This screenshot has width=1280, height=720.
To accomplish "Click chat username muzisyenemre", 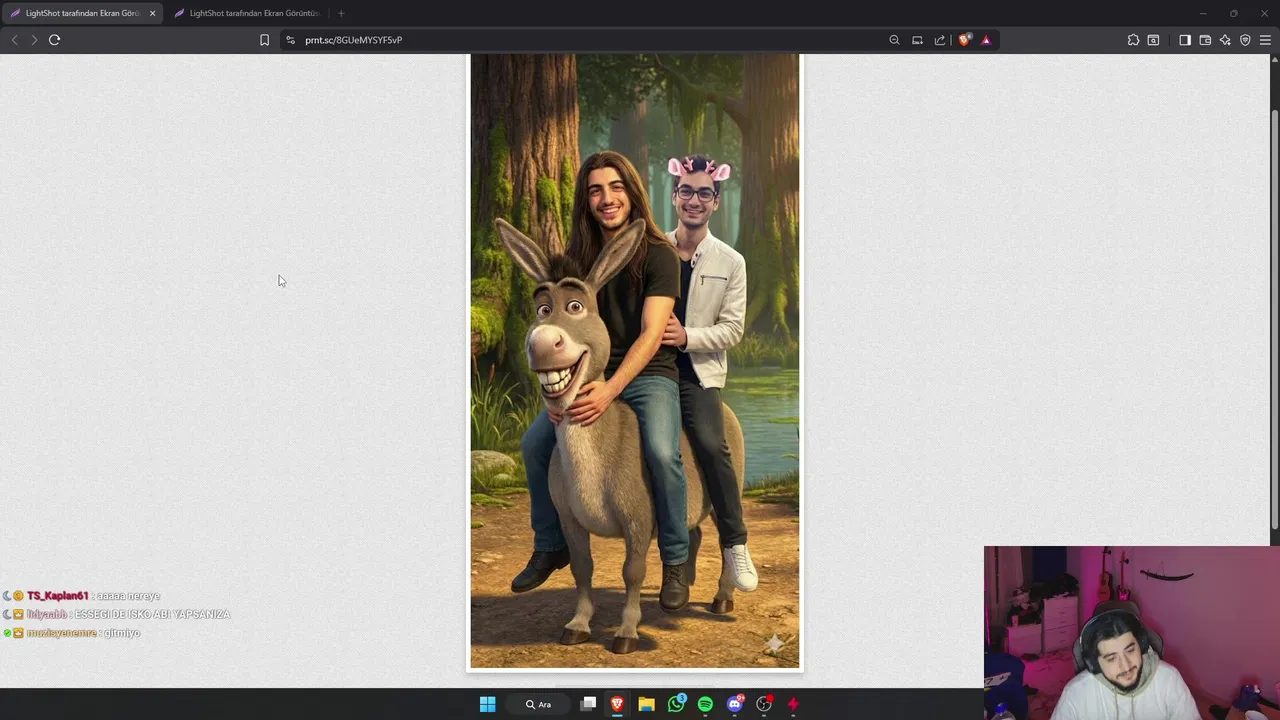I will click(x=62, y=633).
